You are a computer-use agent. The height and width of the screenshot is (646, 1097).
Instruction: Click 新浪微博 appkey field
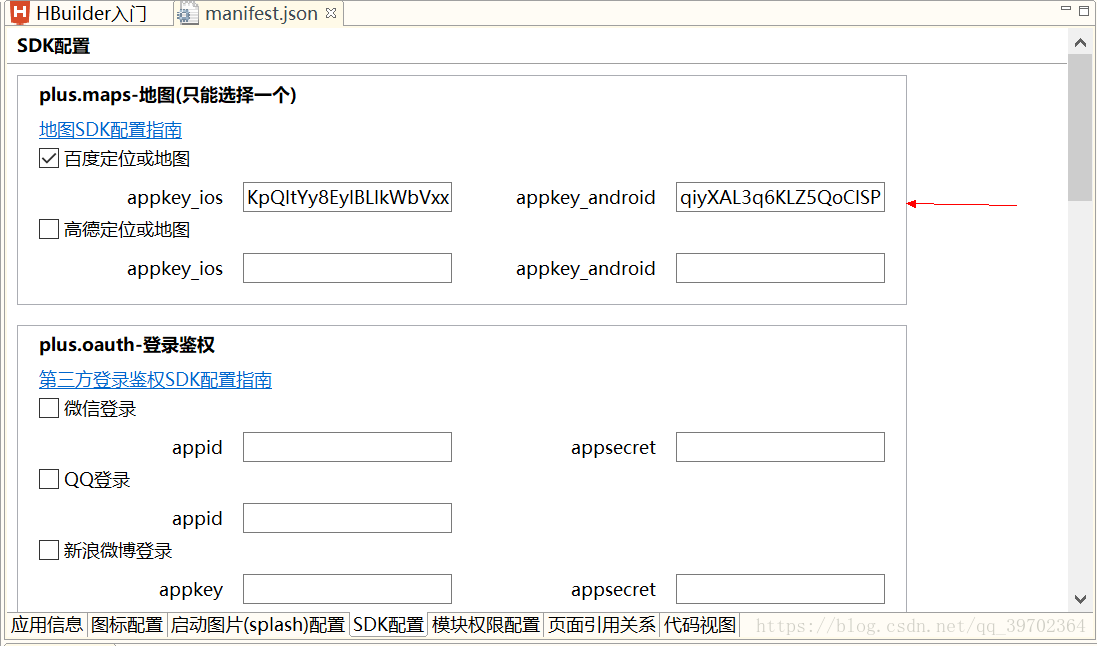tap(347, 589)
